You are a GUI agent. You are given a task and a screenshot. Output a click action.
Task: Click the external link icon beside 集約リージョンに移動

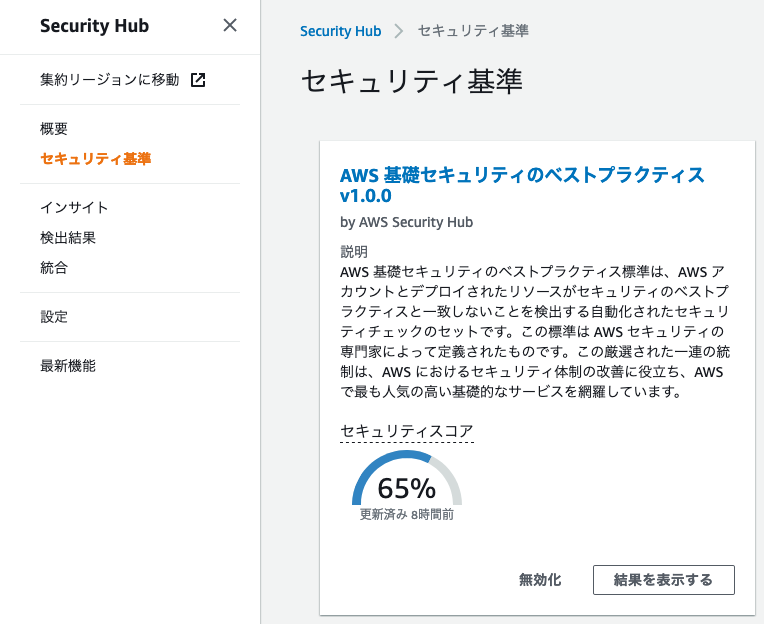(x=198, y=80)
